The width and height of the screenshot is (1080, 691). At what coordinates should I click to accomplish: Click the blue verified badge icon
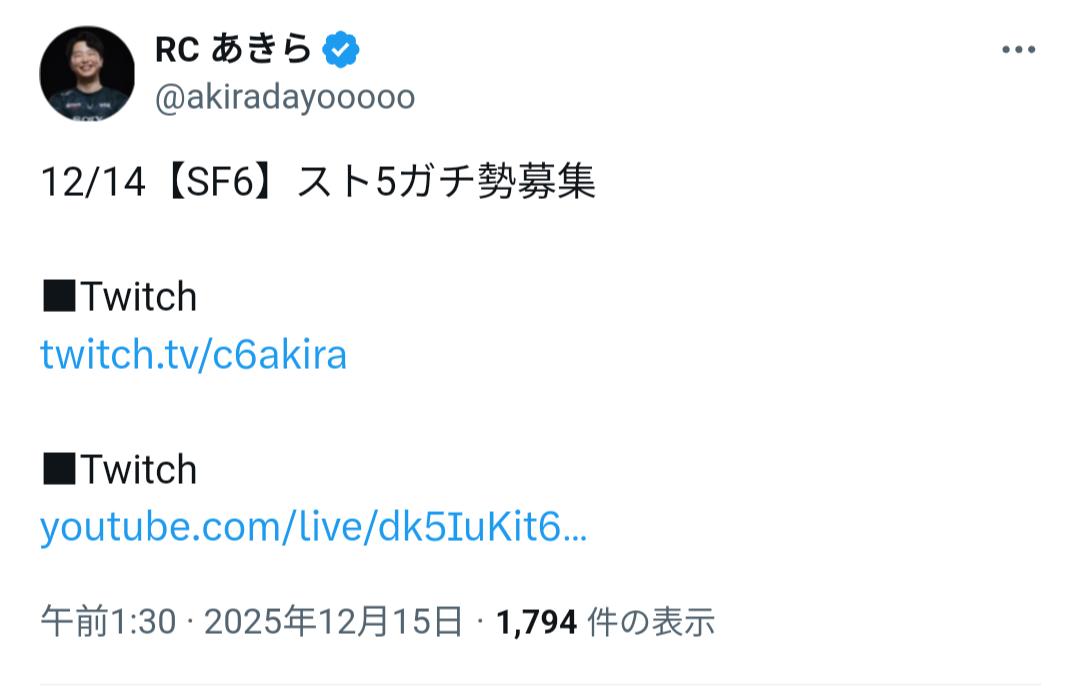click(x=342, y=49)
